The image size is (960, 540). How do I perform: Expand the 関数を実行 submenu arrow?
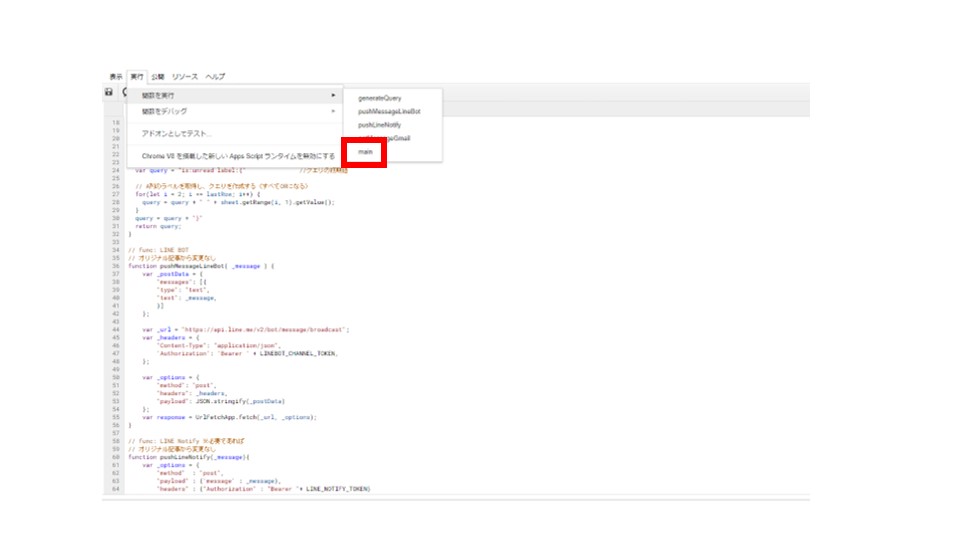[333, 96]
